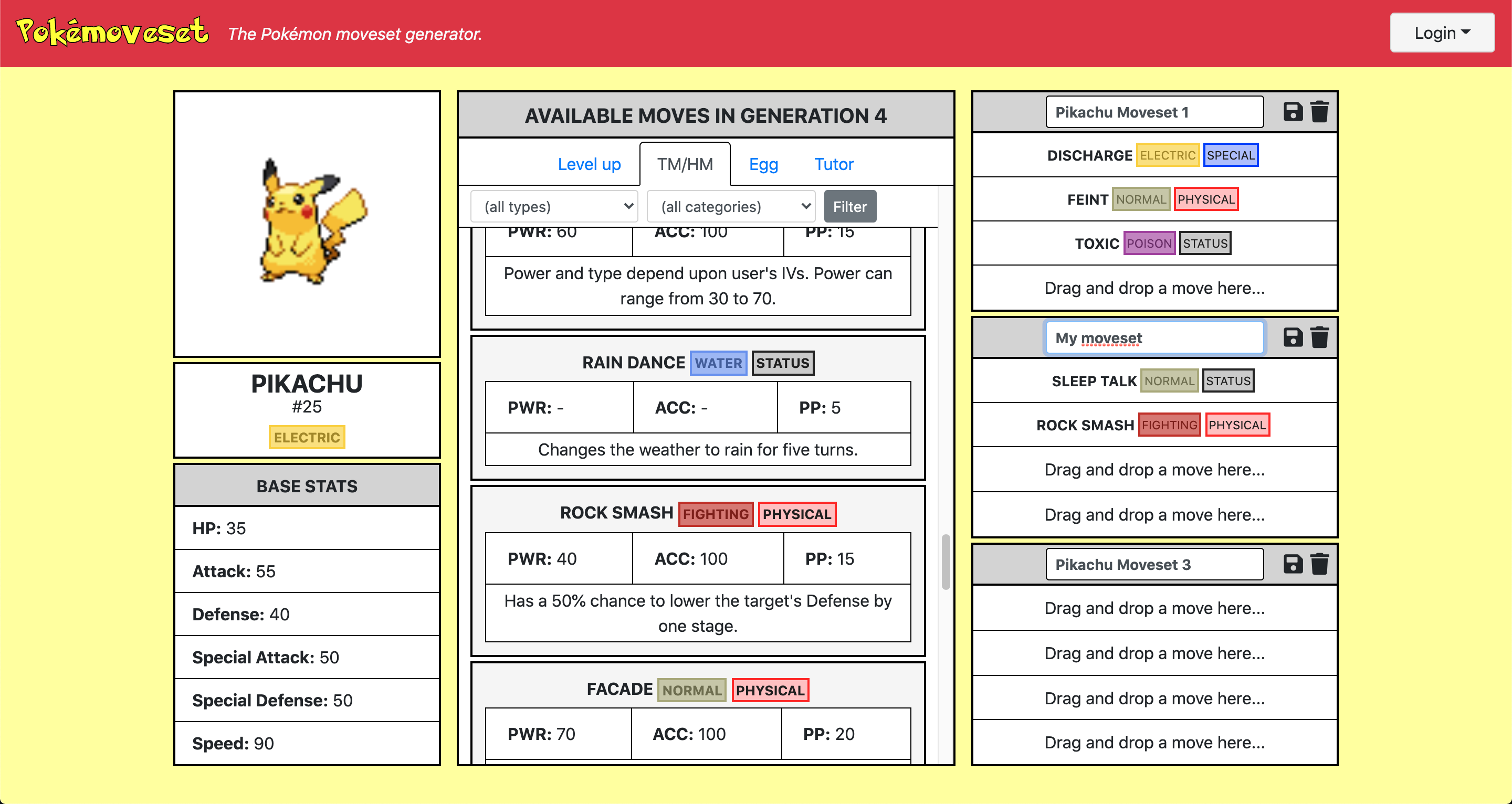Click the Pokémoveset logo
Image resolution: width=1512 pixels, height=804 pixels.
(112, 31)
